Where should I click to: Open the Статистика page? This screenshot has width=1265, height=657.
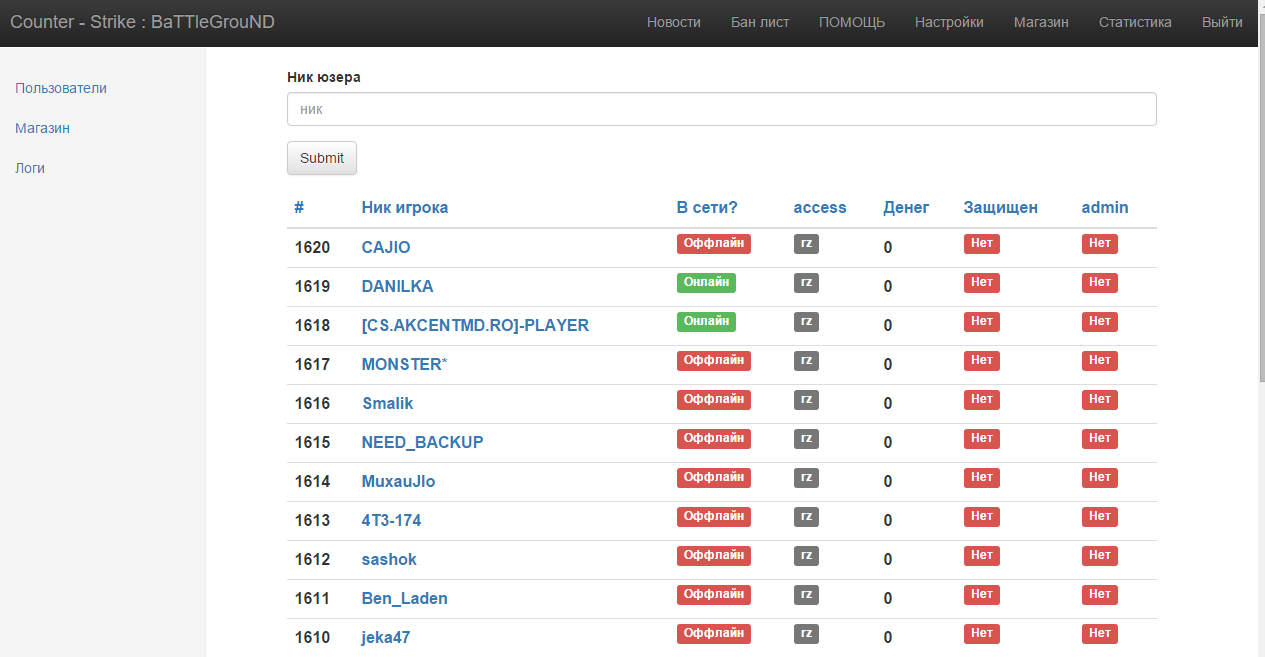pos(1135,22)
